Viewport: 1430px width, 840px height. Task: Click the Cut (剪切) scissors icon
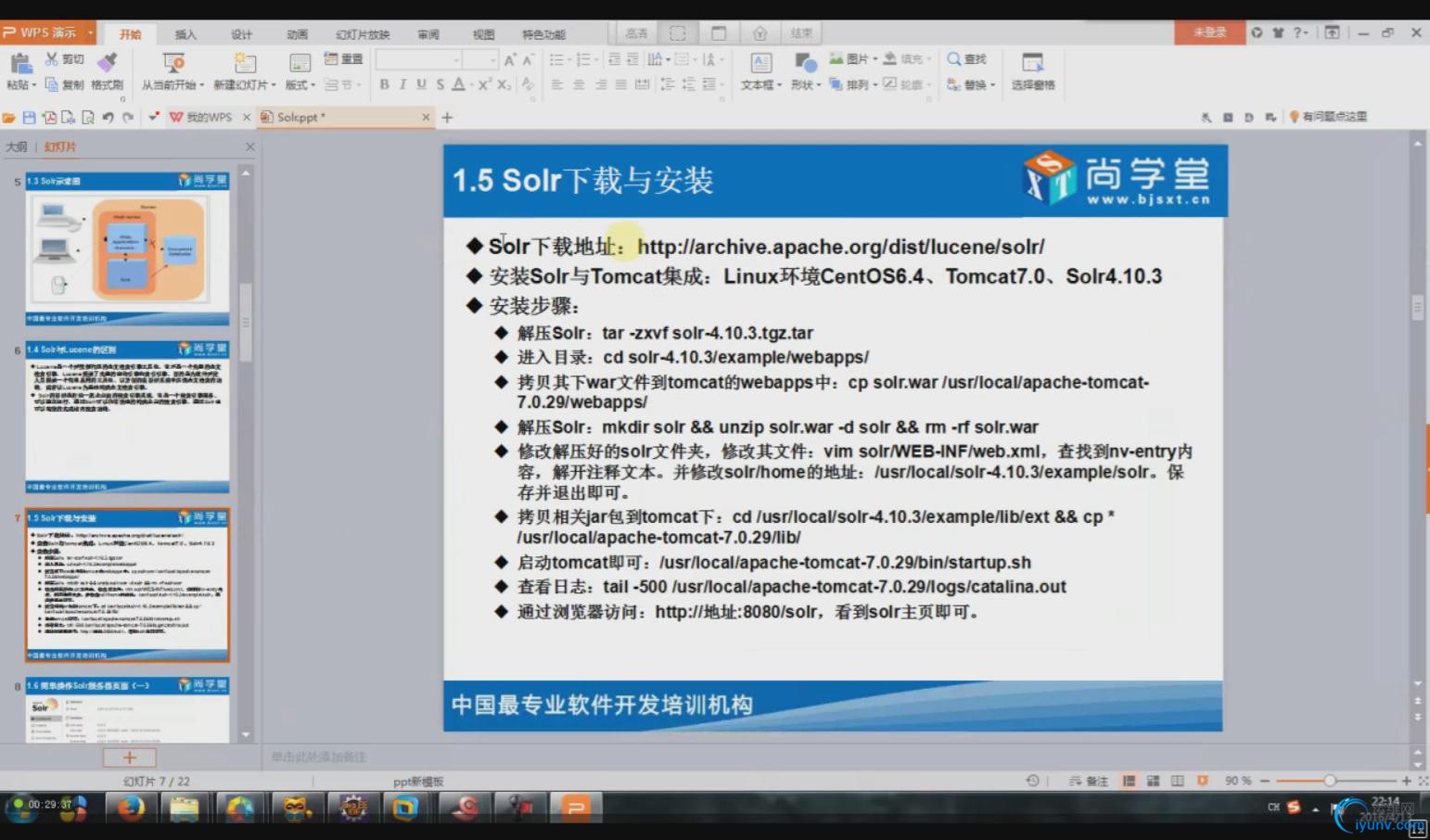coord(51,58)
